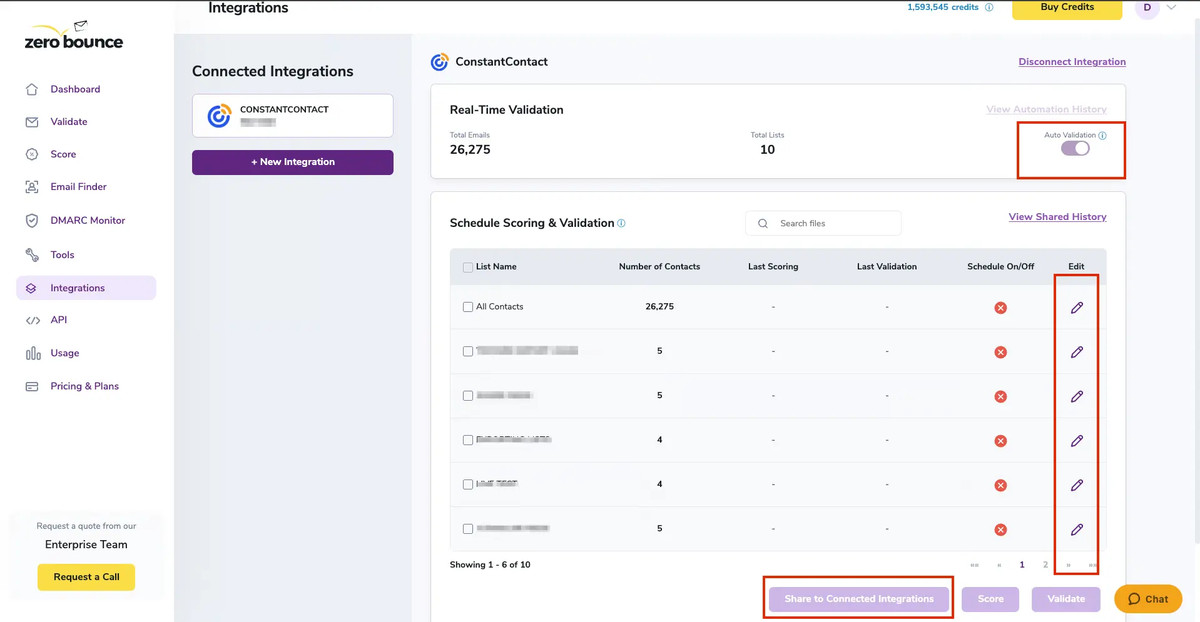Go to Pricing & Plans
The width and height of the screenshot is (1200, 622).
click(31, 385)
